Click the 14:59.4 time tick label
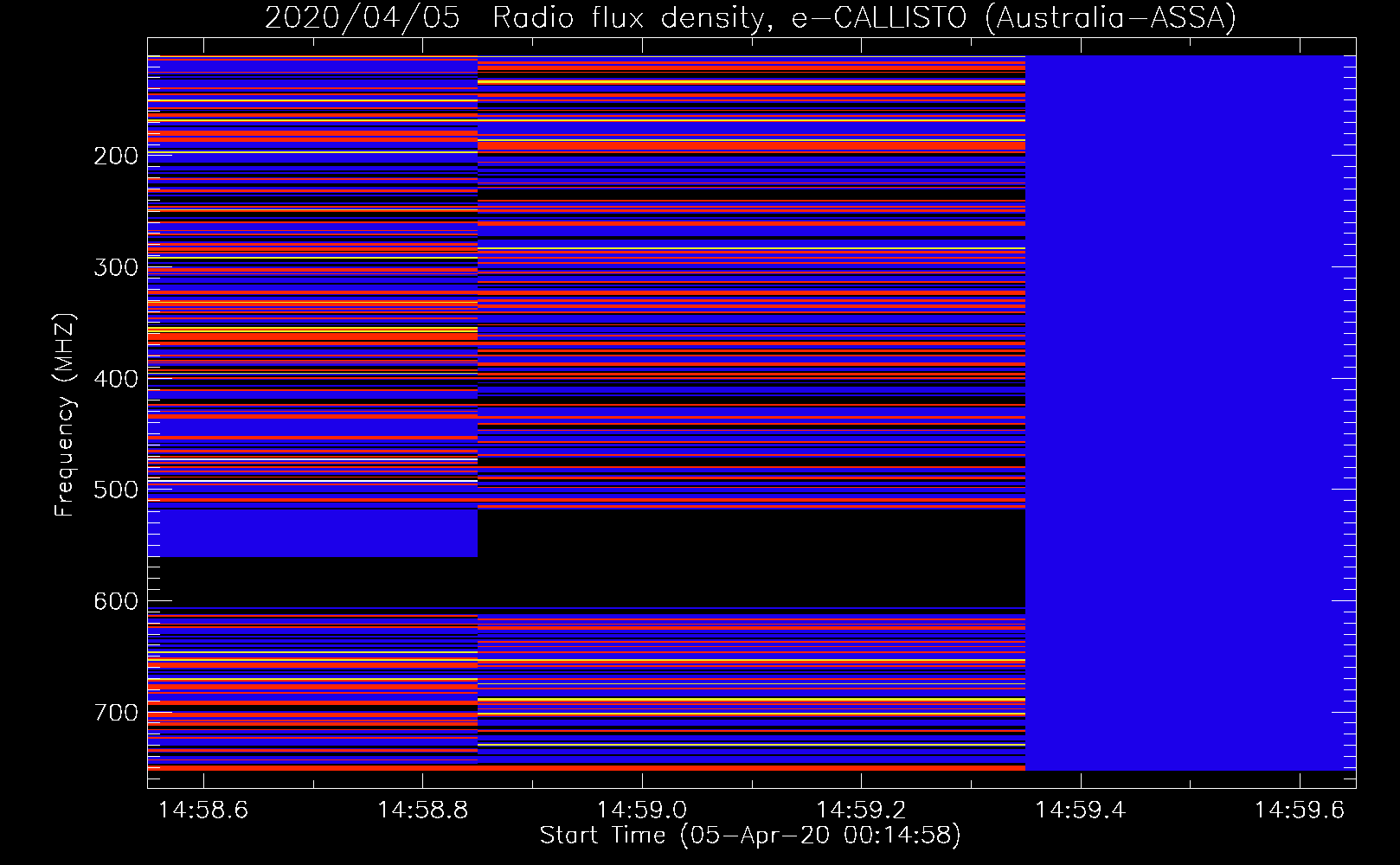The width and height of the screenshot is (1400, 865). coord(1081,810)
